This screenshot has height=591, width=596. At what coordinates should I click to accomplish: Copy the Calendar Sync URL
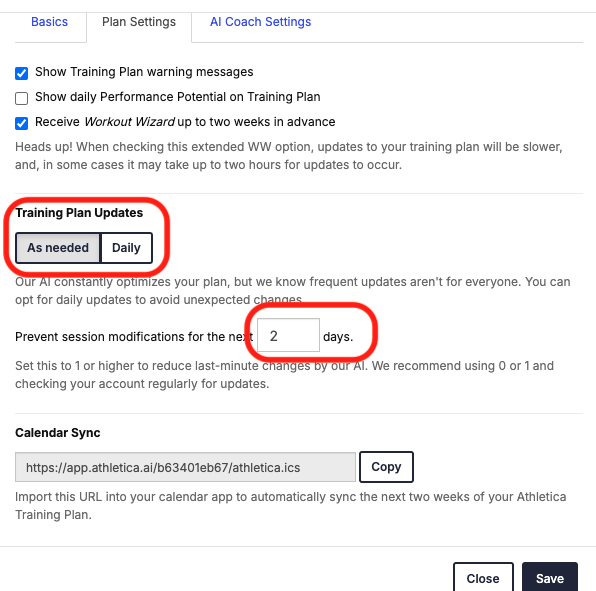coord(386,467)
